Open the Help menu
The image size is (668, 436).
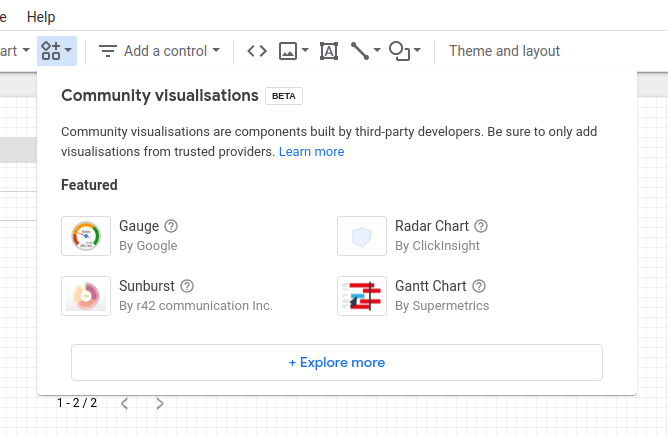[x=41, y=17]
